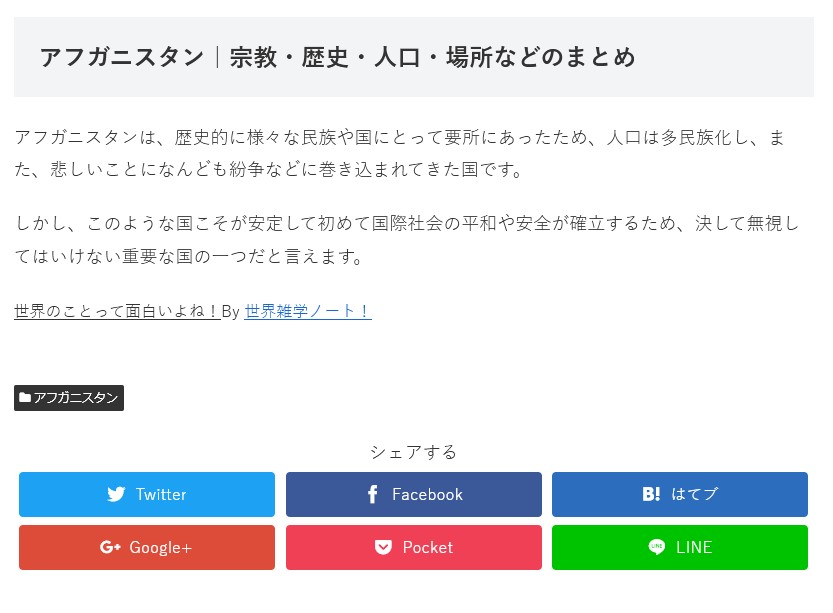Screen dimensions: 833x613
Task: Click the Twitter bird icon
Action: (116, 494)
